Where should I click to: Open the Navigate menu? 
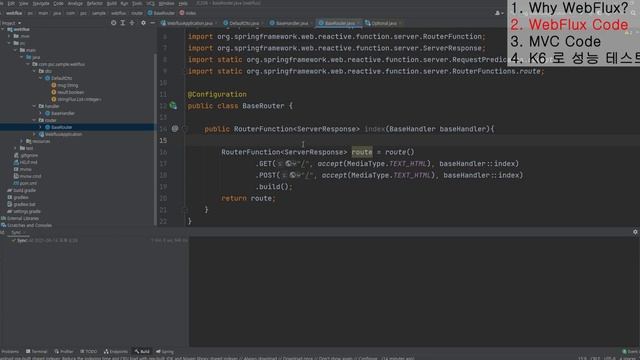(40, 3)
